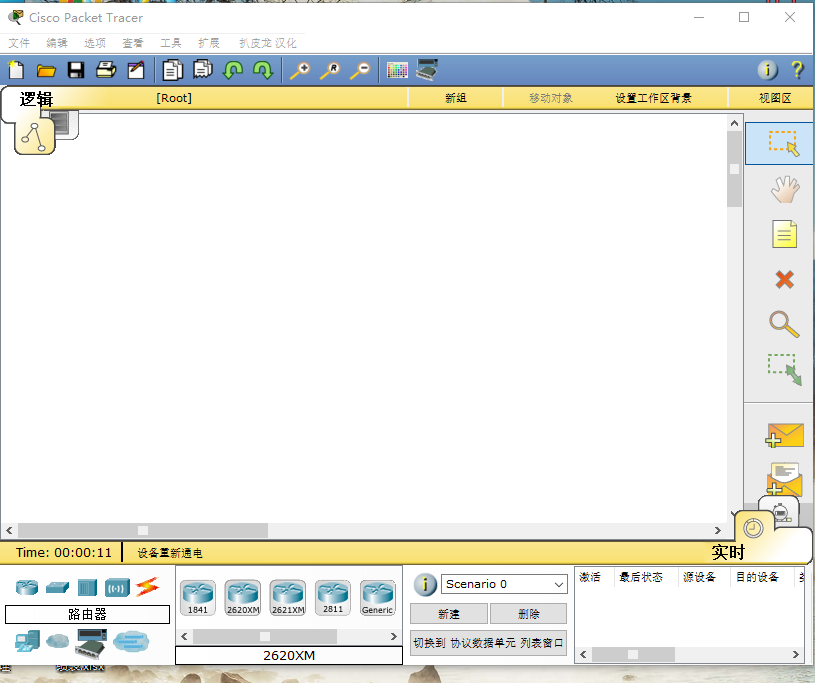815x683 pixels.
Task: Click the printer icon in the toolbar
Action: click(106, 70)
